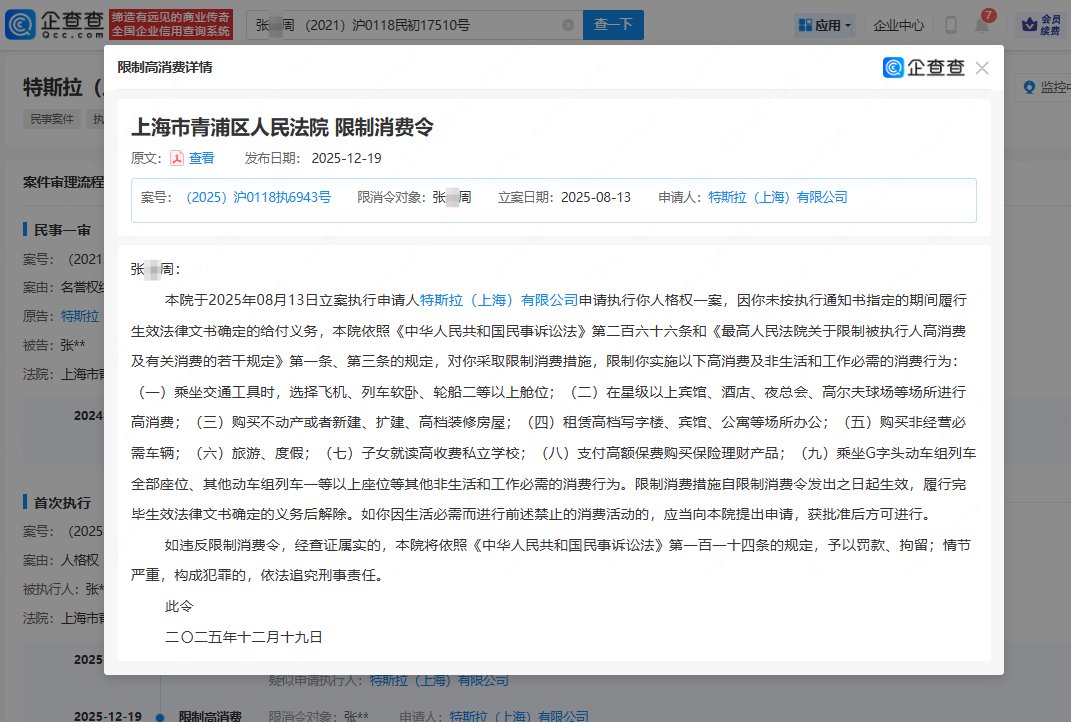Screen dimensions: 1071x722
Task: Open the 企业中心 menu item
Action: coord(898,24)
